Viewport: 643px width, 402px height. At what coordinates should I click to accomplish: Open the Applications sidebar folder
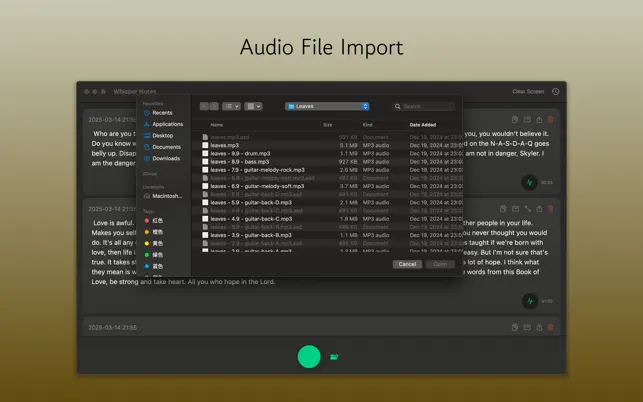166,124
